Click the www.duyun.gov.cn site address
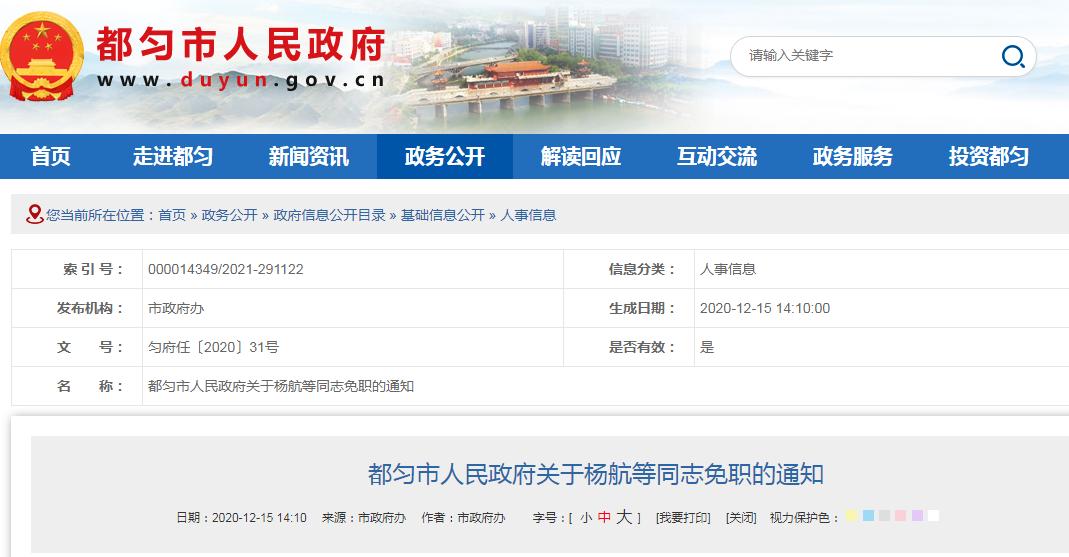 pos(241,80)
